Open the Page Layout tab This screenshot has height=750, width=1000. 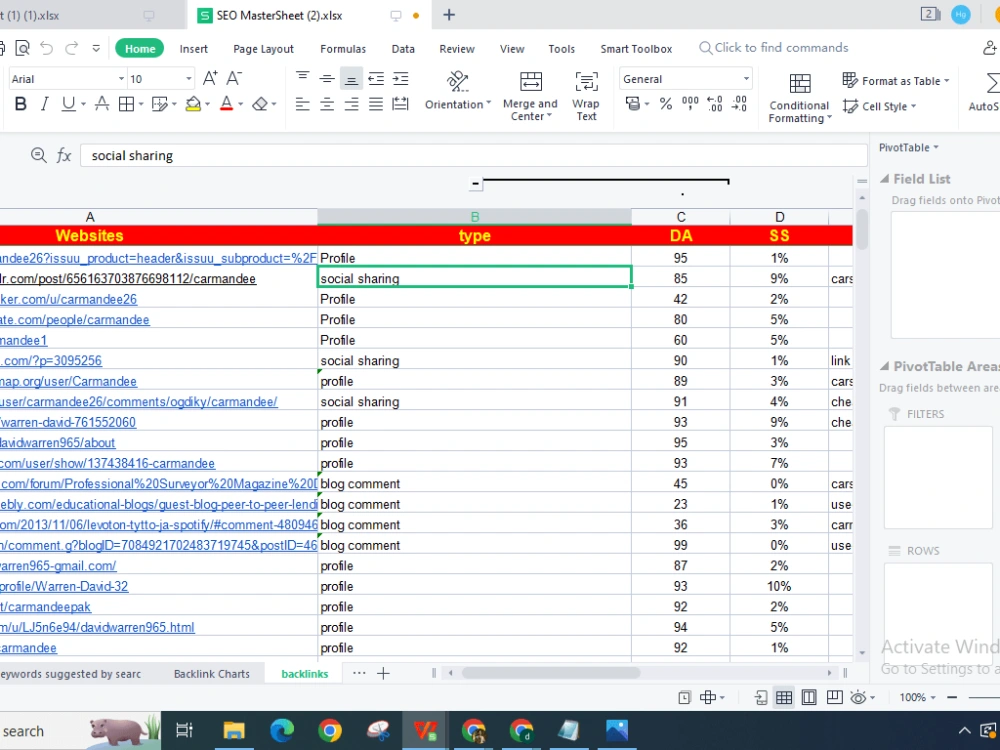click(263, 49)
